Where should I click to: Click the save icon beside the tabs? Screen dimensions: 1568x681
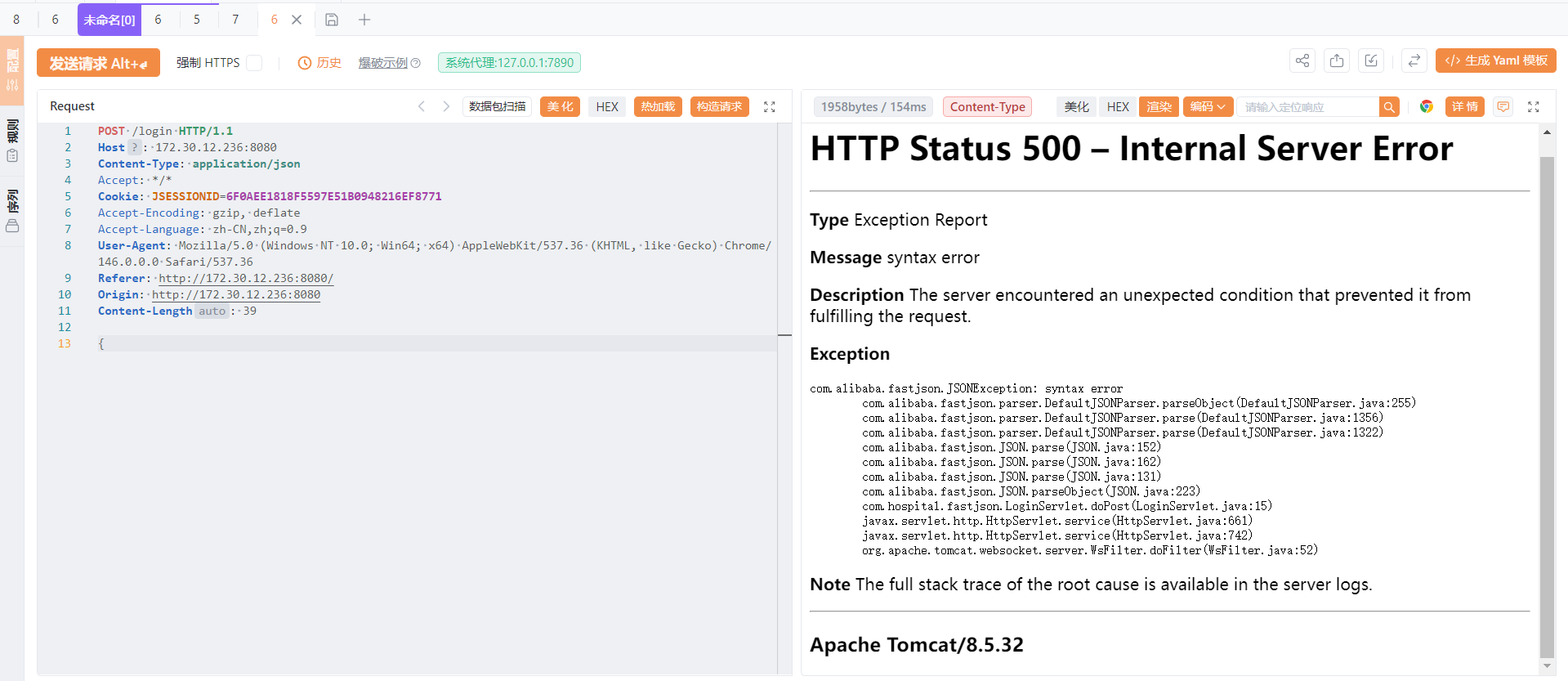point(332,20)
